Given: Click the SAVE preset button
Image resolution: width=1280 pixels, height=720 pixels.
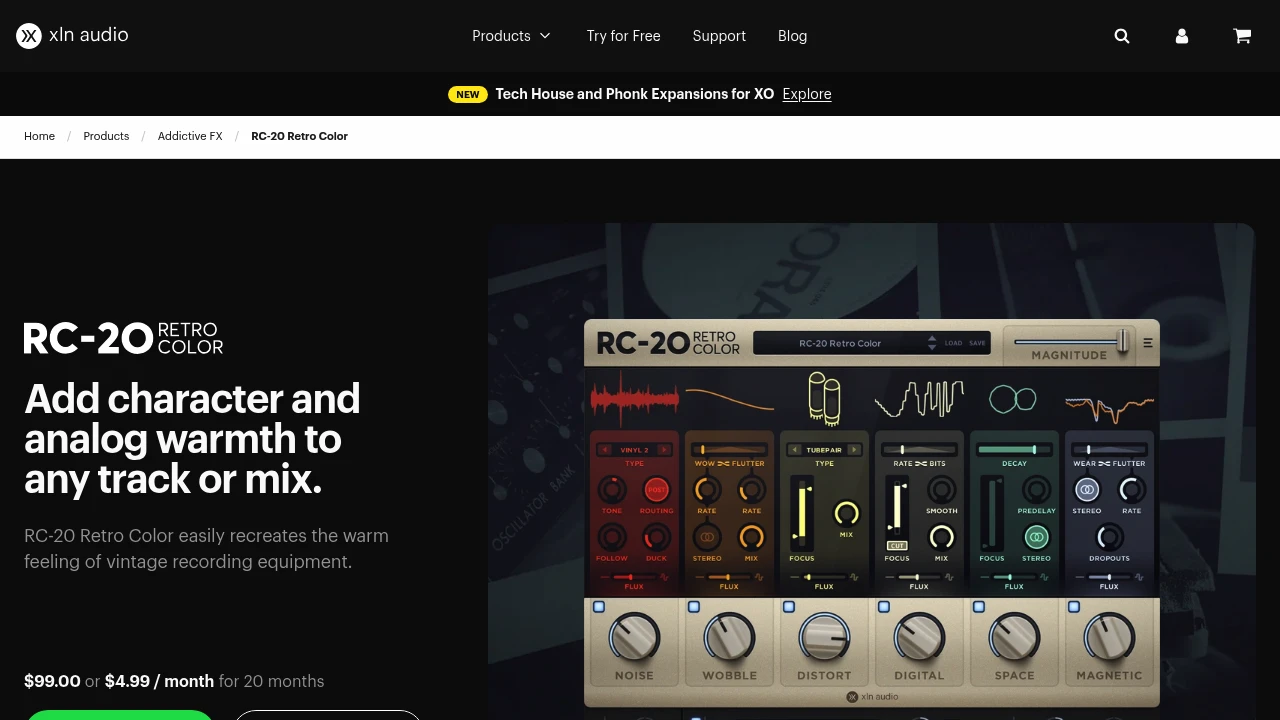Looking at the screenshot, I should [977, 343].
